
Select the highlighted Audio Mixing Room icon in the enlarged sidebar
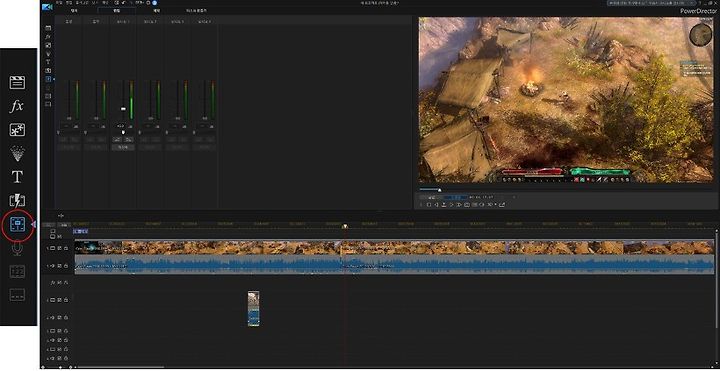pos(17,224)
